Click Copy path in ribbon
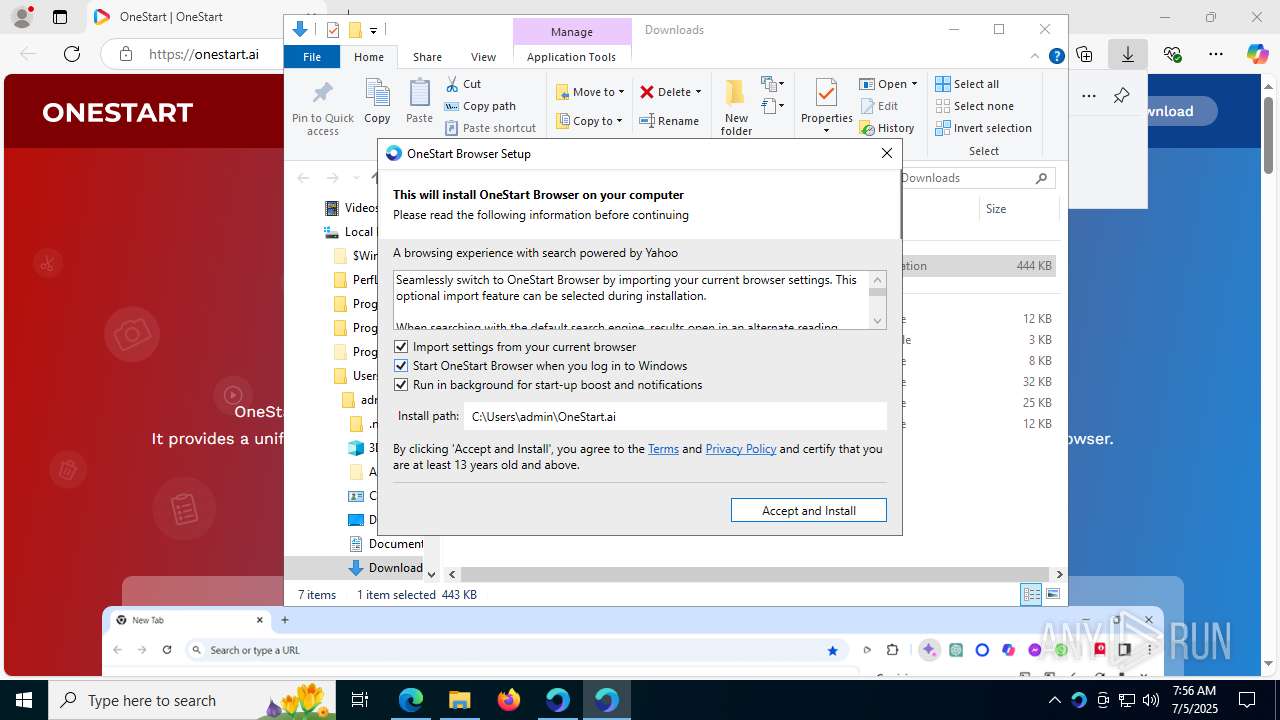The height and width of the screenshot is (720, 1280). pyautogui.click(x=480, y=106)
